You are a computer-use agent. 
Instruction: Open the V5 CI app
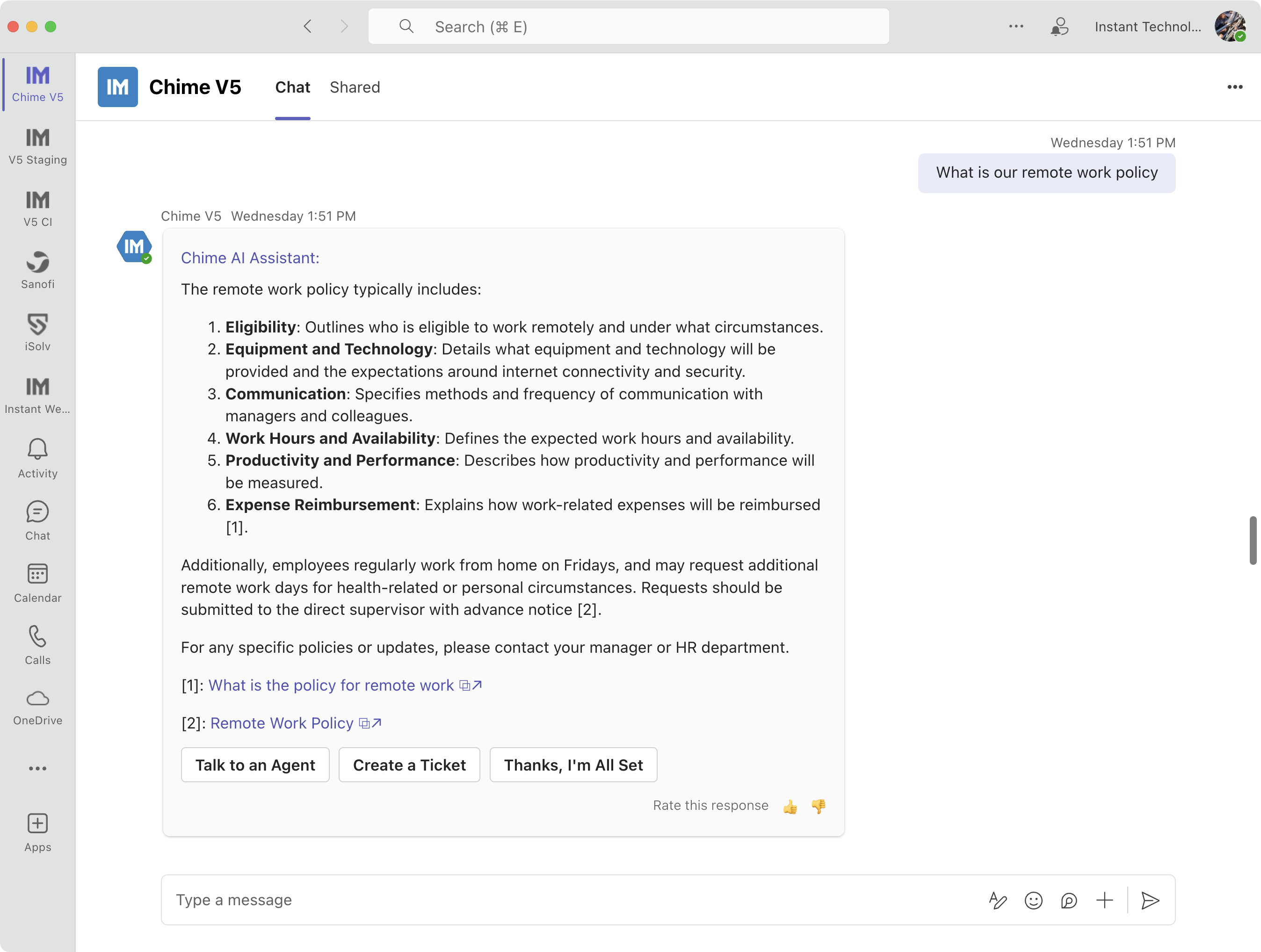[37, 209]
